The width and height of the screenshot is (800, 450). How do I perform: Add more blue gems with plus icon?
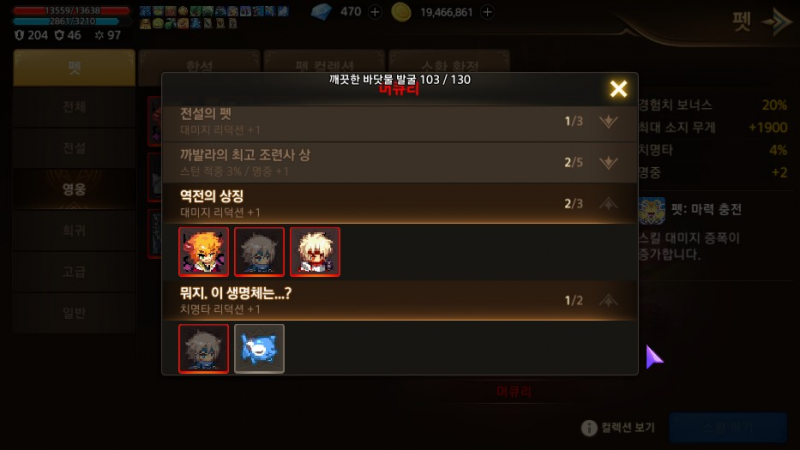point(375,12)
